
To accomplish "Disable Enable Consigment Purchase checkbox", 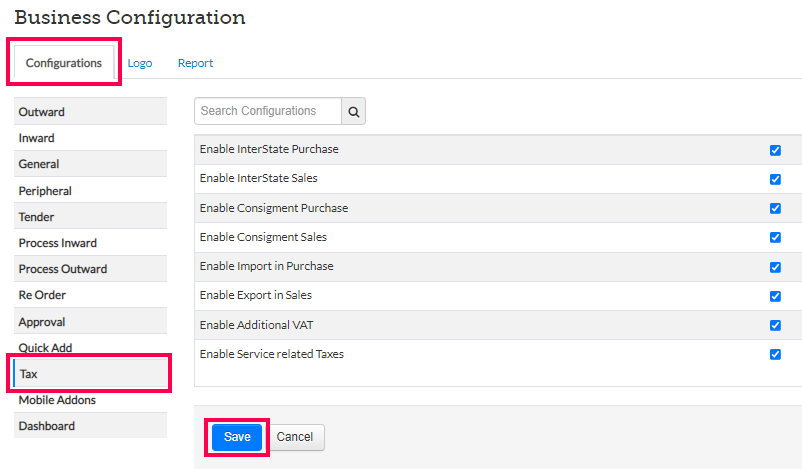I will pos(775,208).
